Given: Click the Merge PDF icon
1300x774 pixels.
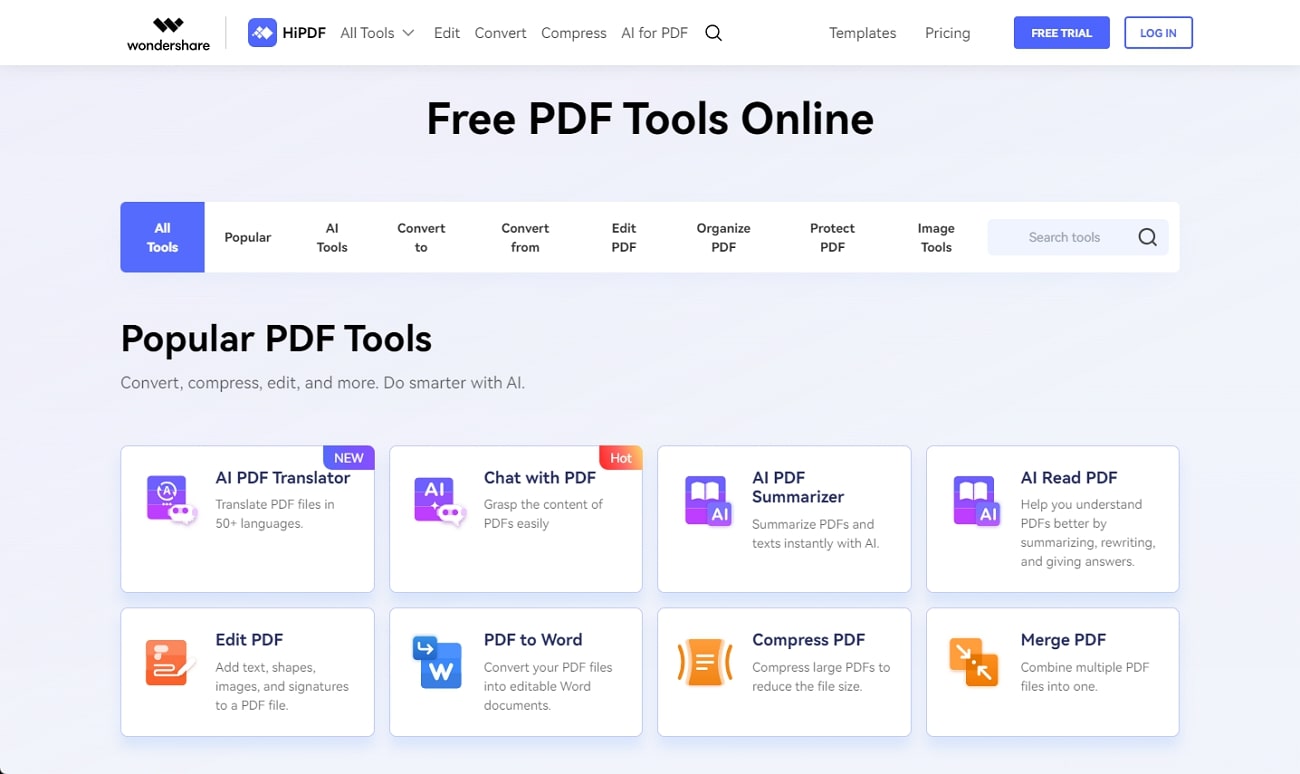Looking at the screenshot, I should [973, 663].
